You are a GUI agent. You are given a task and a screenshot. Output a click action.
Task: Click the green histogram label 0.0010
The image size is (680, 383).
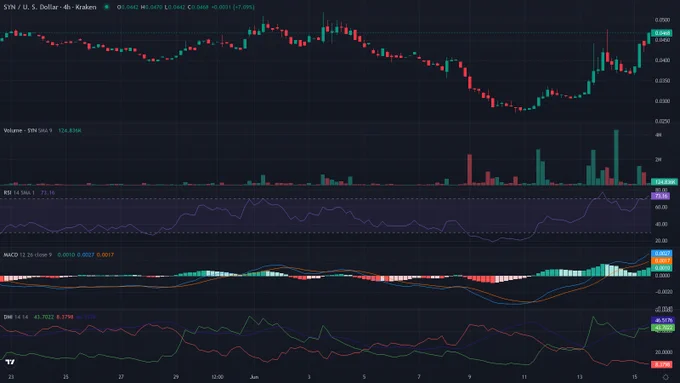coord(662,268)
